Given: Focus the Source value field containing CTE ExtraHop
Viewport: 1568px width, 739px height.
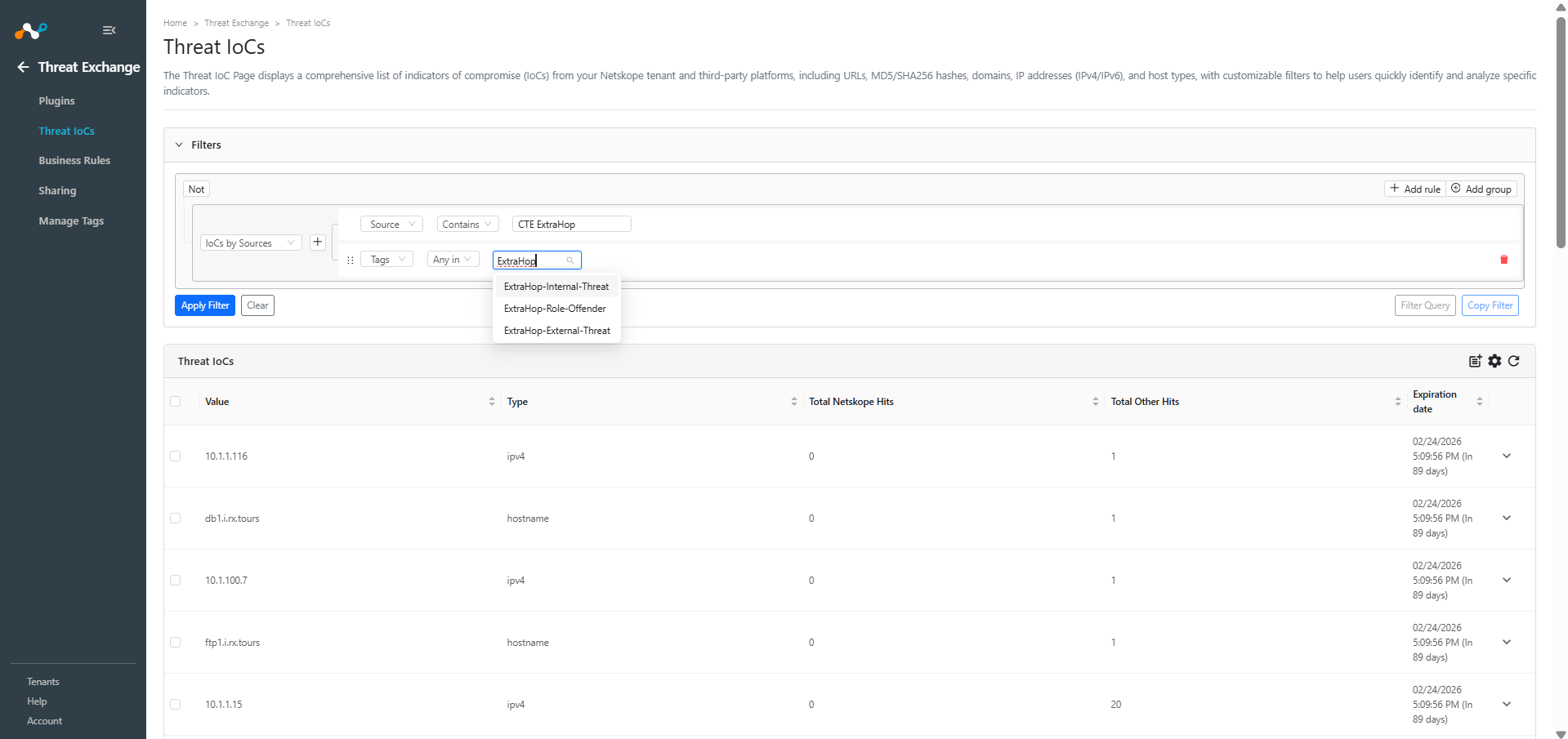Looking at the screenshot, I should pyautogui.click(x=572, y=225).
